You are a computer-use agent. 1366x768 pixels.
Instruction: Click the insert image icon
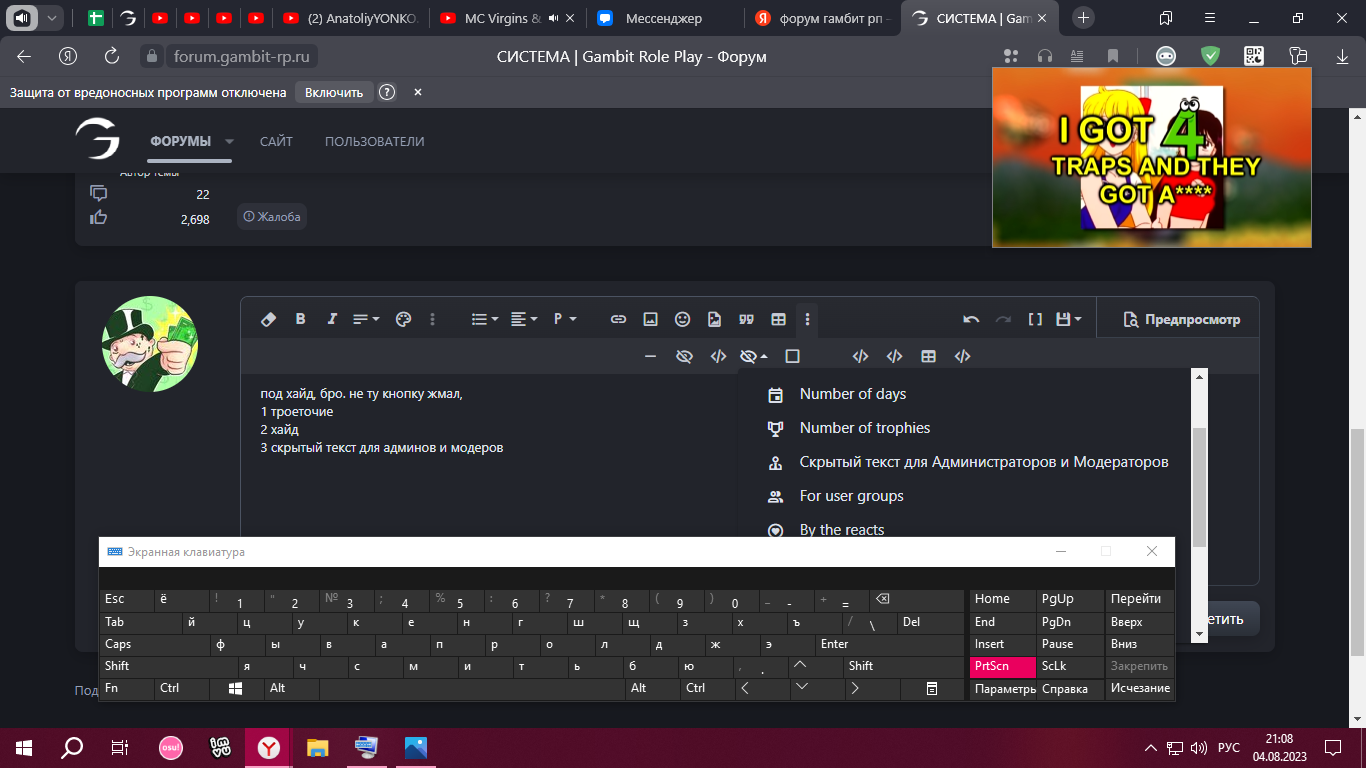tap(650, 319)
